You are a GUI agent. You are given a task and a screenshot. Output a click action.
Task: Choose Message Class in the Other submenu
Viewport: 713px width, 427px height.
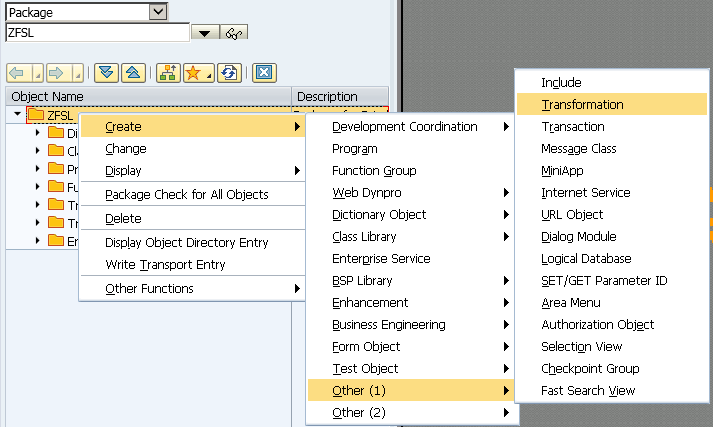pyautogui.click(x=578, y=149)
